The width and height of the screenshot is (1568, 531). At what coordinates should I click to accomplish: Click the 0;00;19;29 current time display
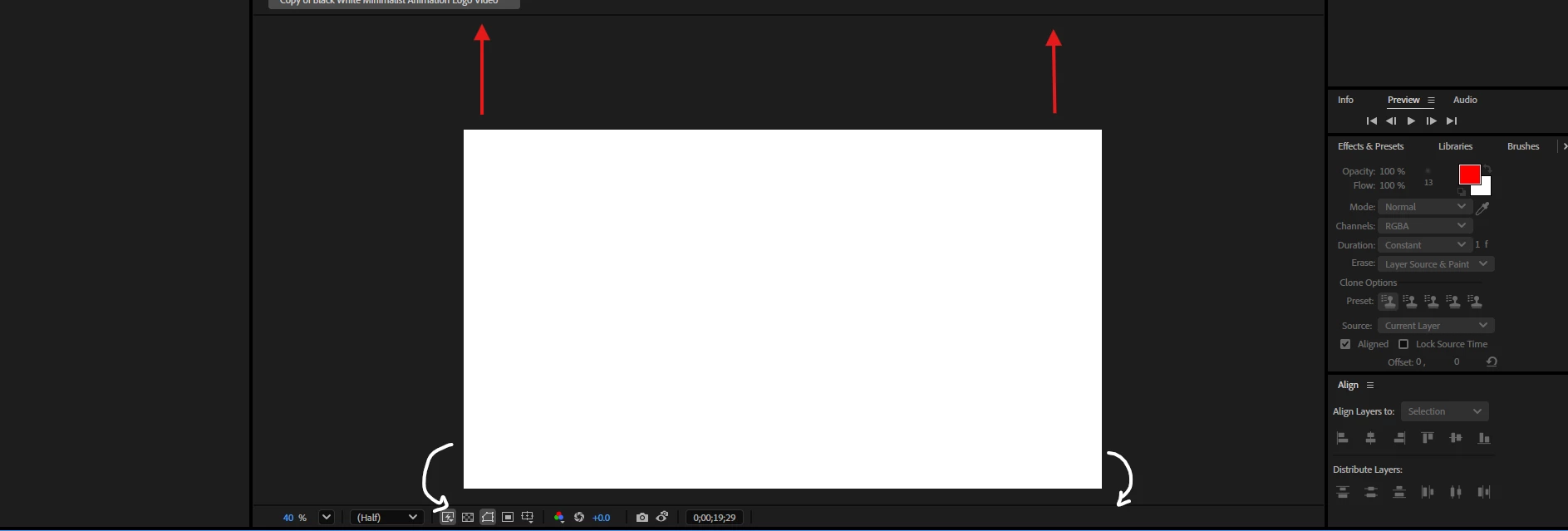tap(715, 518)
